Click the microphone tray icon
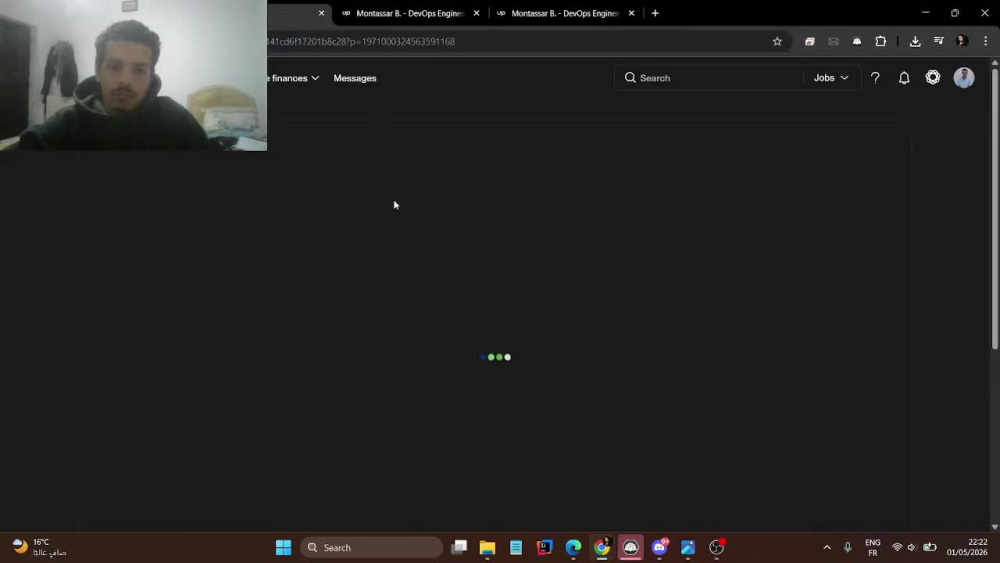1000x563 pixels. point(848,547)
